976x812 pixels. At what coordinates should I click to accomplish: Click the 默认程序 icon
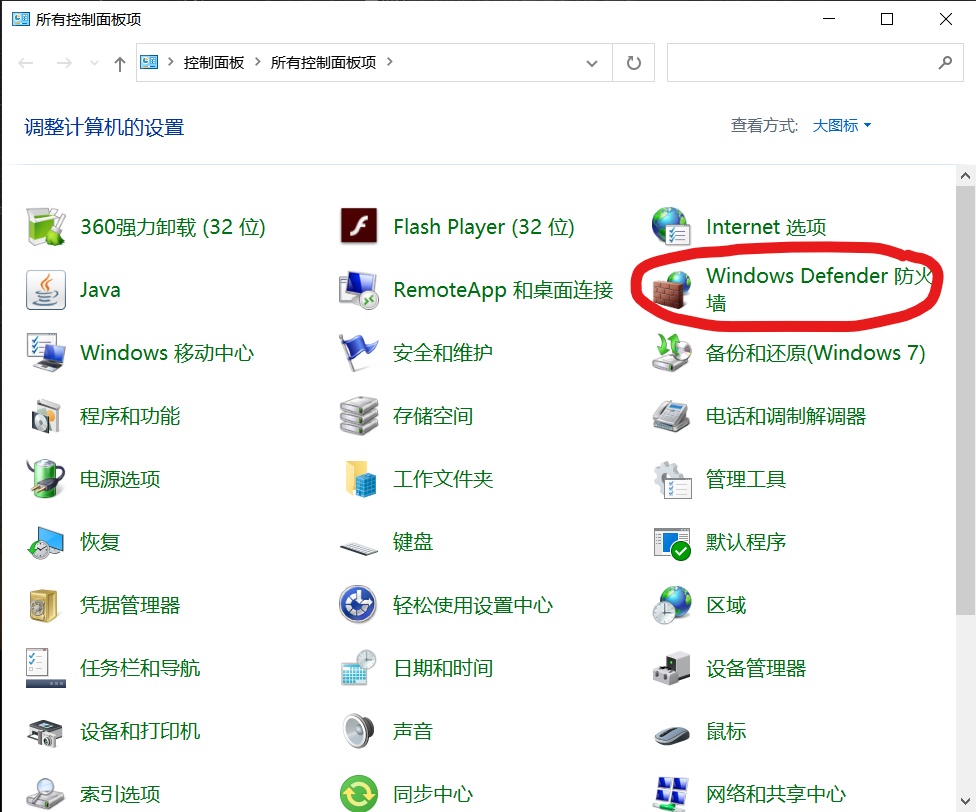point(672,544)
